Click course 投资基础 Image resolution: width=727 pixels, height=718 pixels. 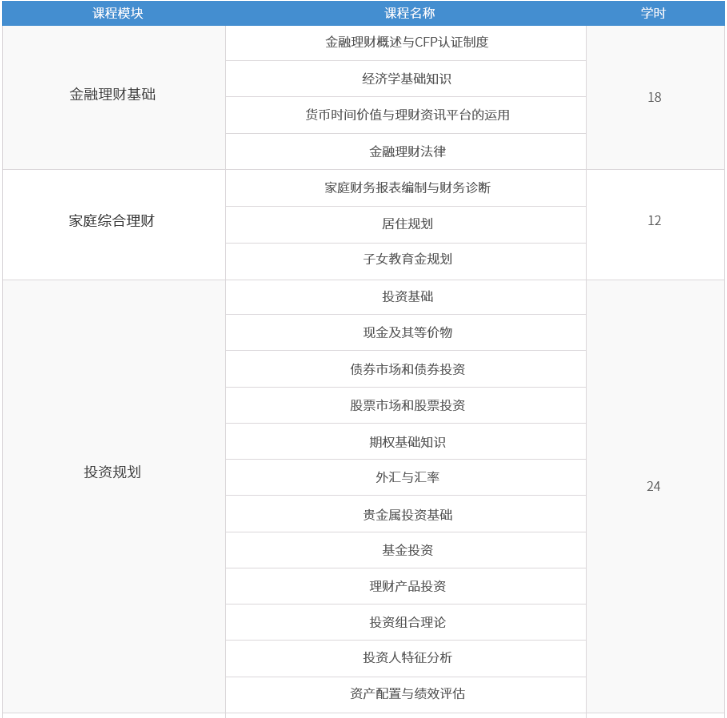click(407, 296)
